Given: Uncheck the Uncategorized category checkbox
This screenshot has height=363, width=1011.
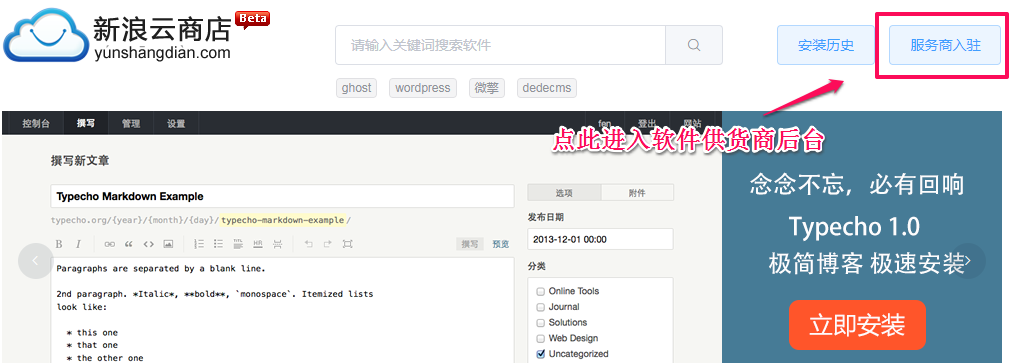Looking at the screenshot, I should (541, 353).
